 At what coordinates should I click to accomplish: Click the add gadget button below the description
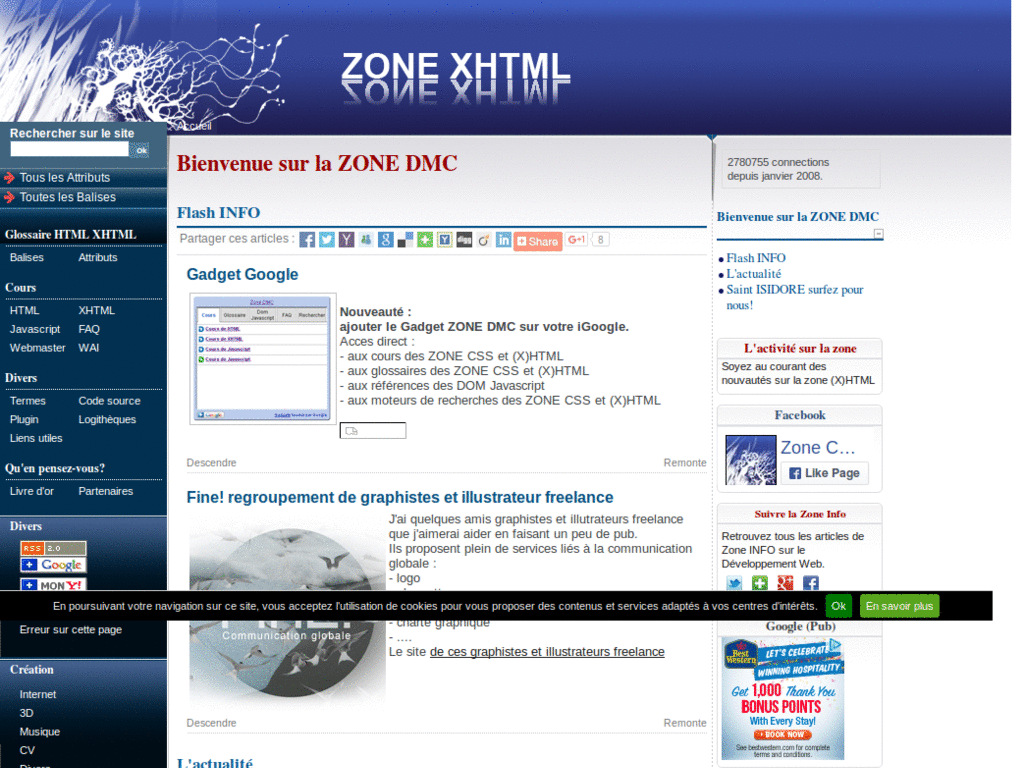(373, 430)
